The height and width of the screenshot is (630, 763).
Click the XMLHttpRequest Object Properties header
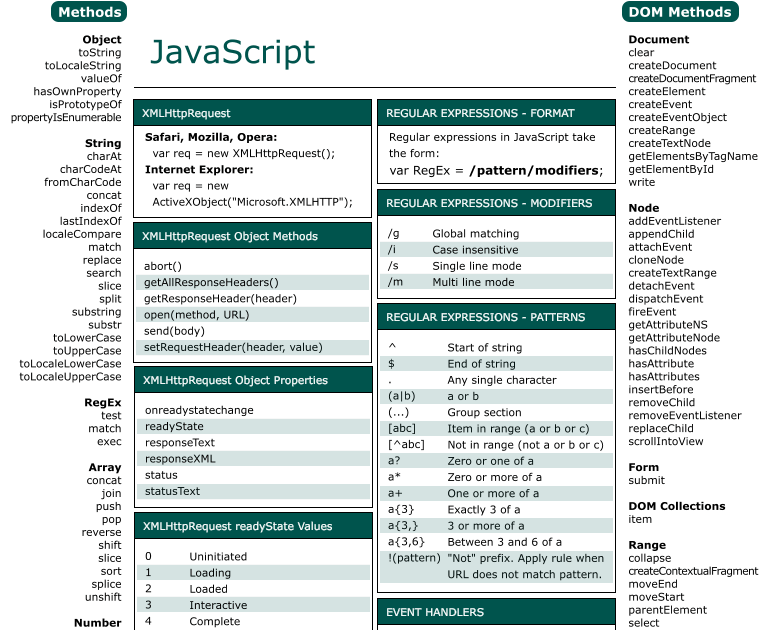pyautogui.click(x=253, y=380)
